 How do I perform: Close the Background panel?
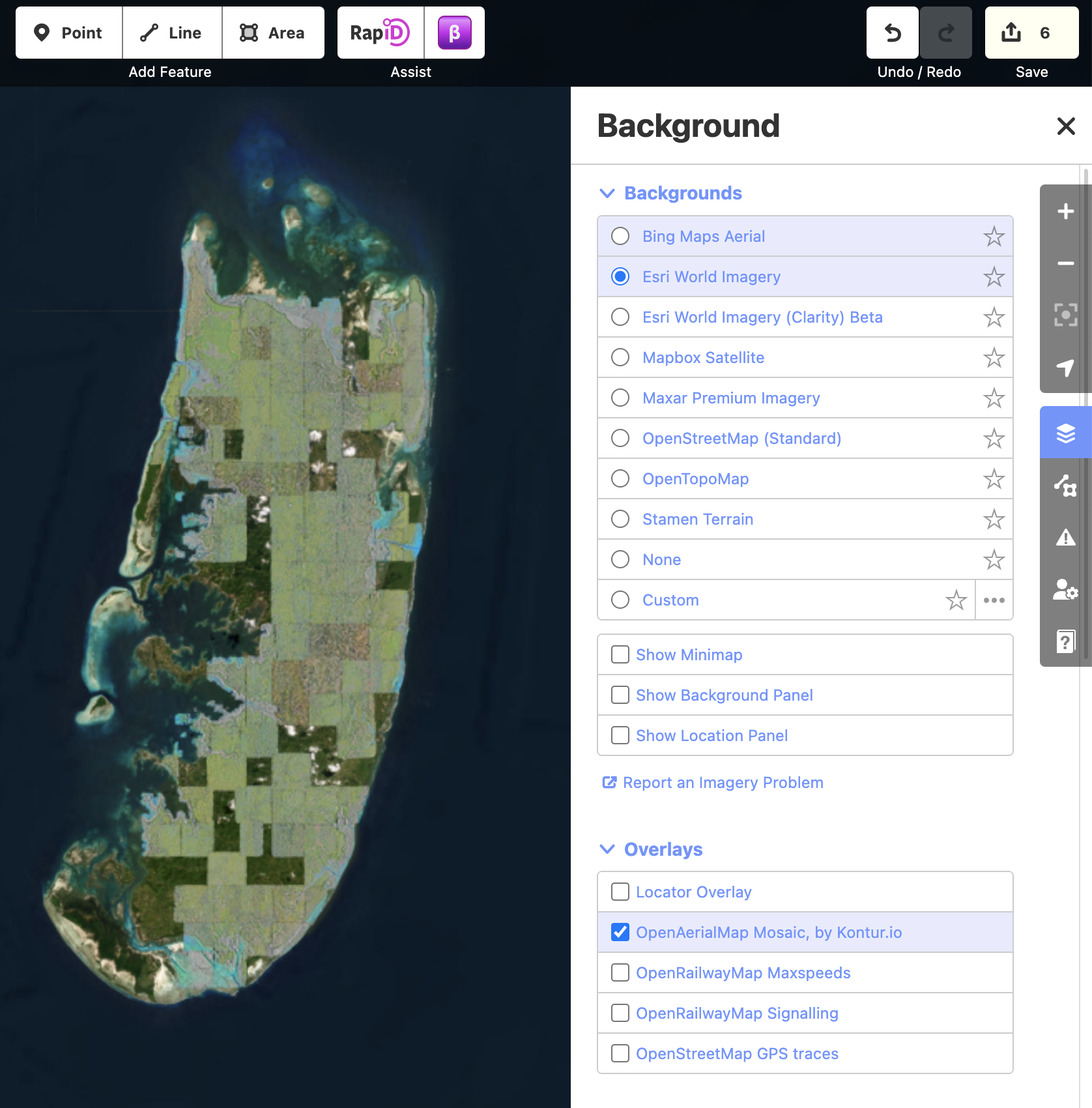tap(1066, 126)
